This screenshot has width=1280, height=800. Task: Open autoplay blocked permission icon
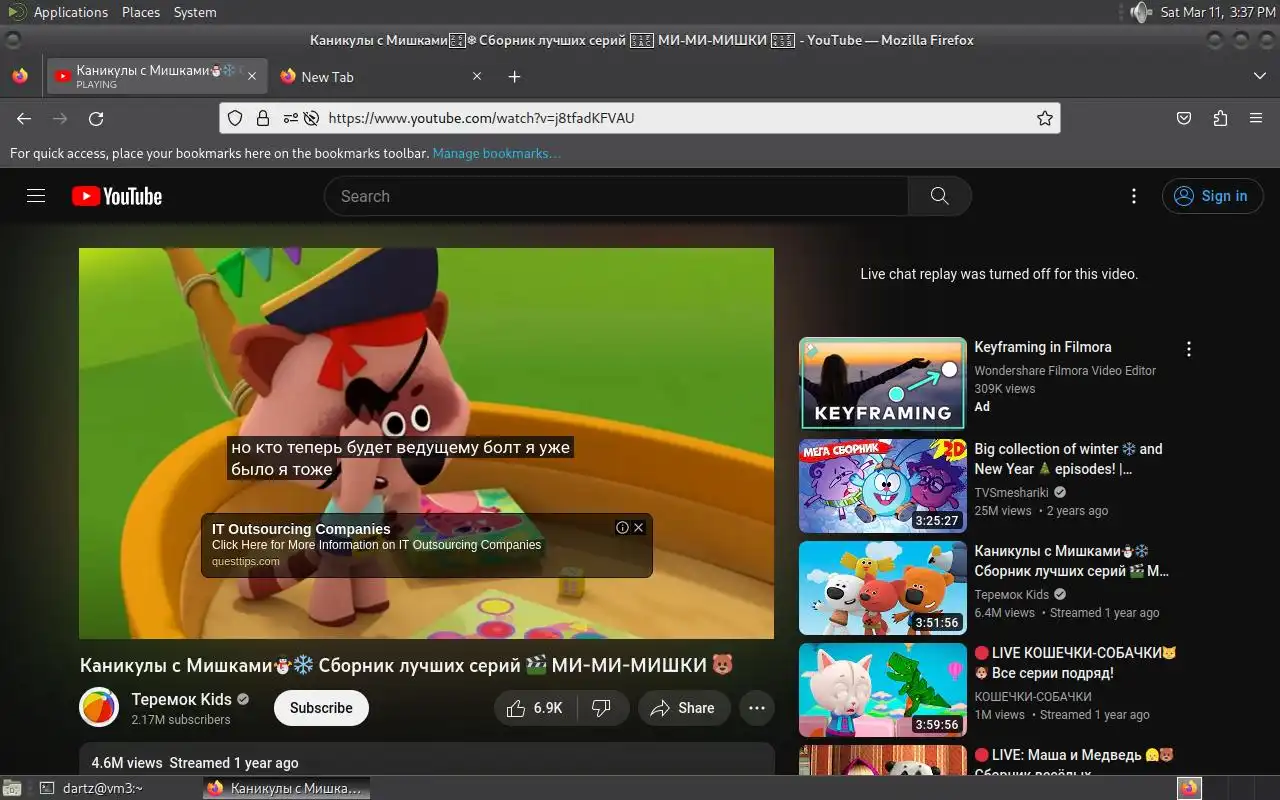click(x=311, y=118)
